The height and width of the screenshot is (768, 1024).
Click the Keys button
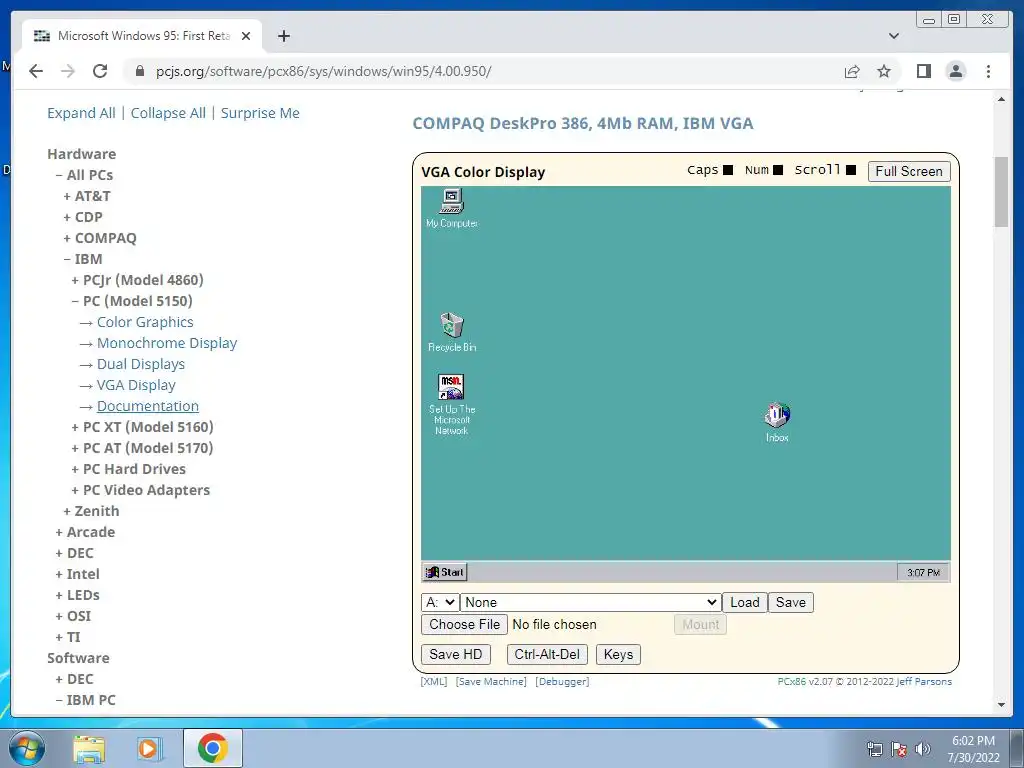coord(618,654)
